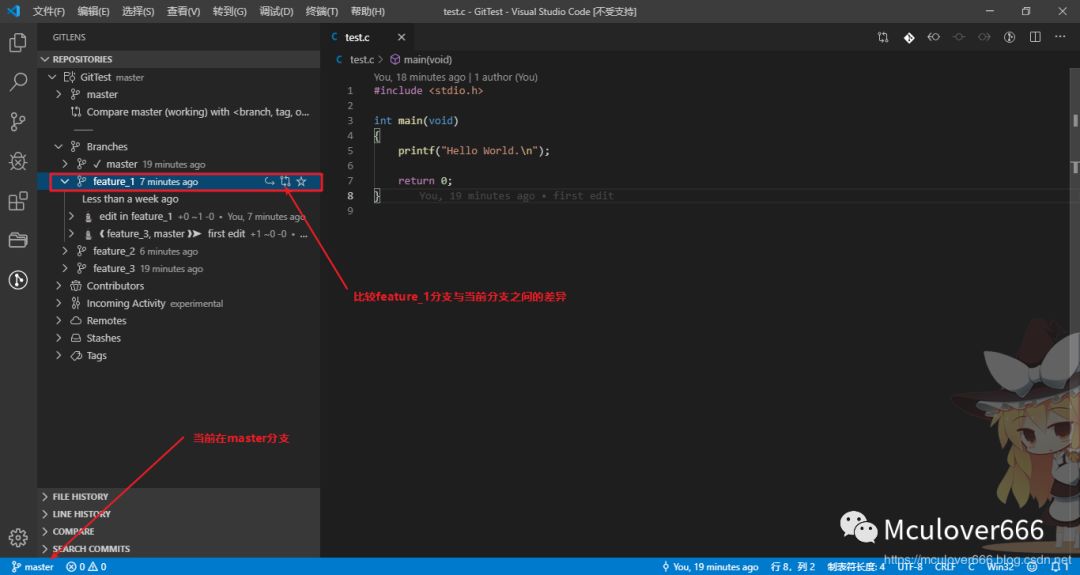Click the switch-to-branch icon on feature_1 row
Image resolution: width=1080 pixels, height=575 pixels.
(269, 182)
